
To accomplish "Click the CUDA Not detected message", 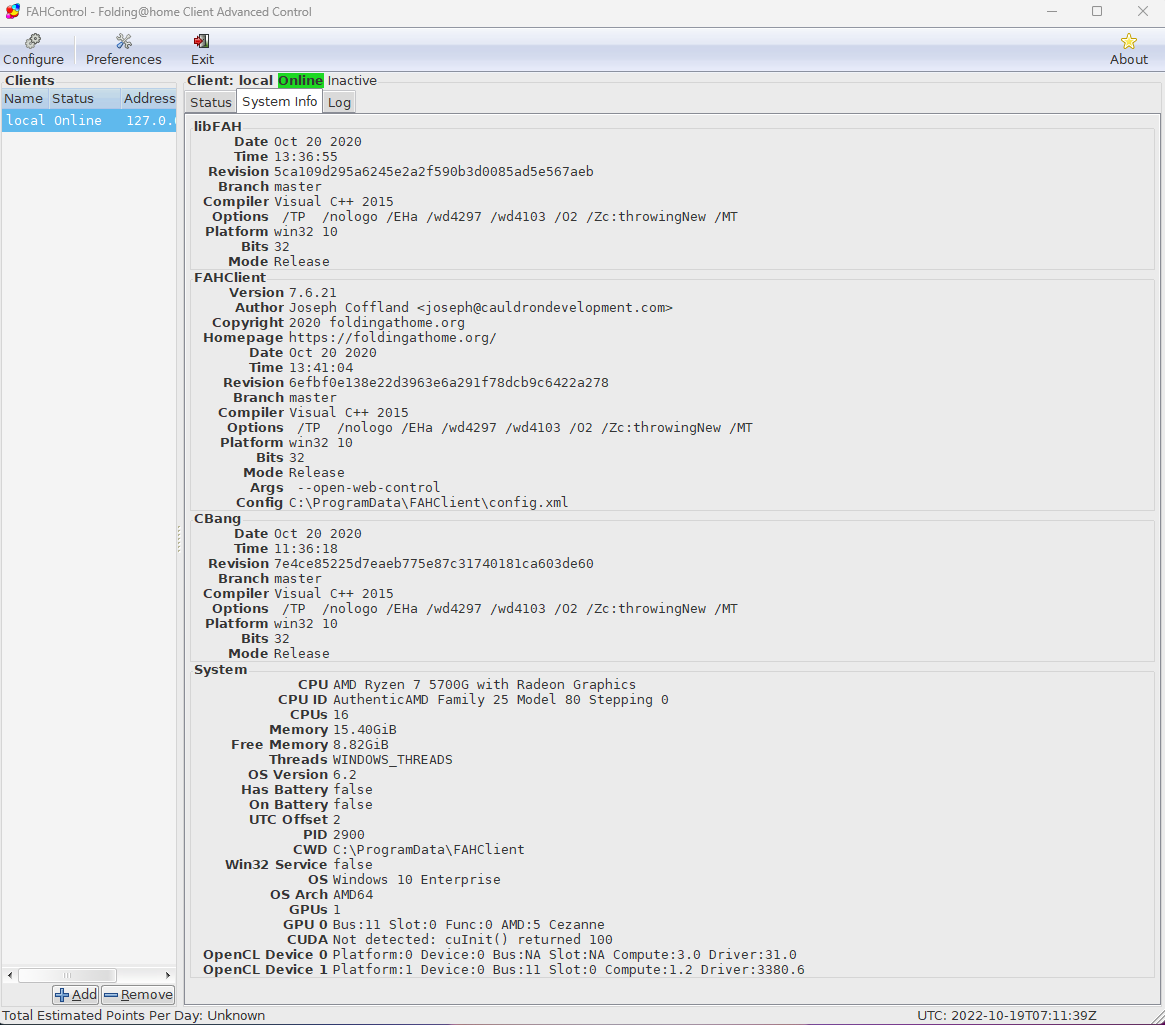I will pyautogui.click(x=473, y=940).
